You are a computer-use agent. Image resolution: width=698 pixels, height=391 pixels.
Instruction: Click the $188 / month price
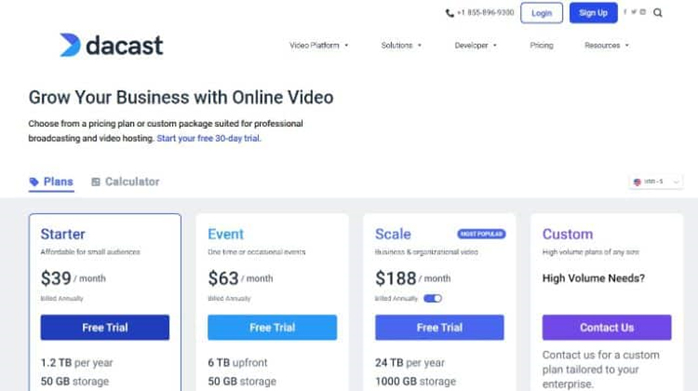tap(413, 278)
